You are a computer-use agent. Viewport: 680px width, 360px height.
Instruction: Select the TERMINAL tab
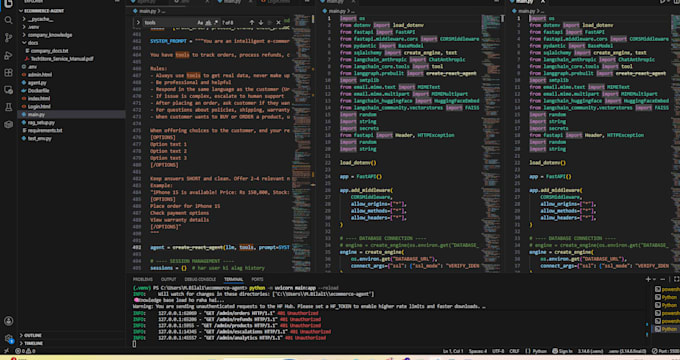point(233,279)
